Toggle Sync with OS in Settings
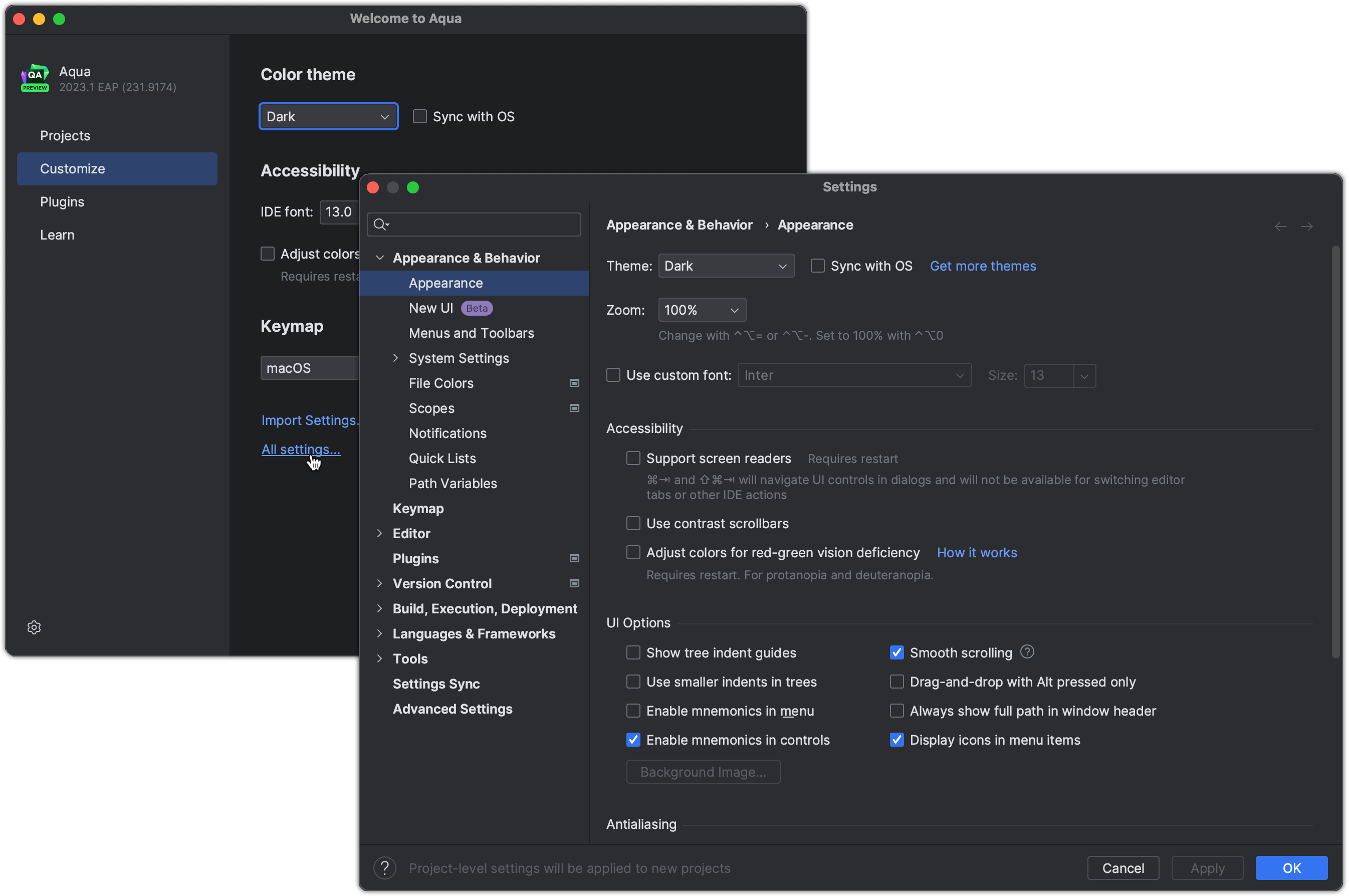Viewport: 1349px width, 896px height. point(818,266)
